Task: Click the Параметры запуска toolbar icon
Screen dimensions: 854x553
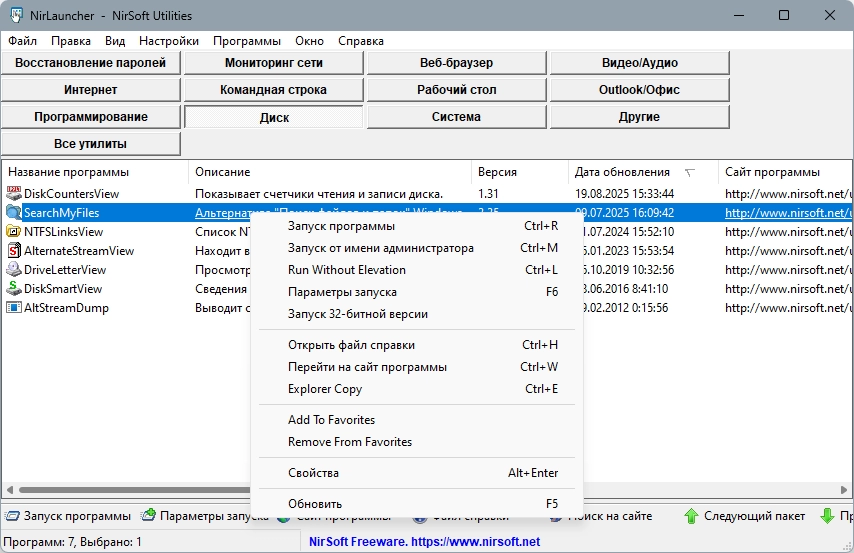Action: coord(148,515)
